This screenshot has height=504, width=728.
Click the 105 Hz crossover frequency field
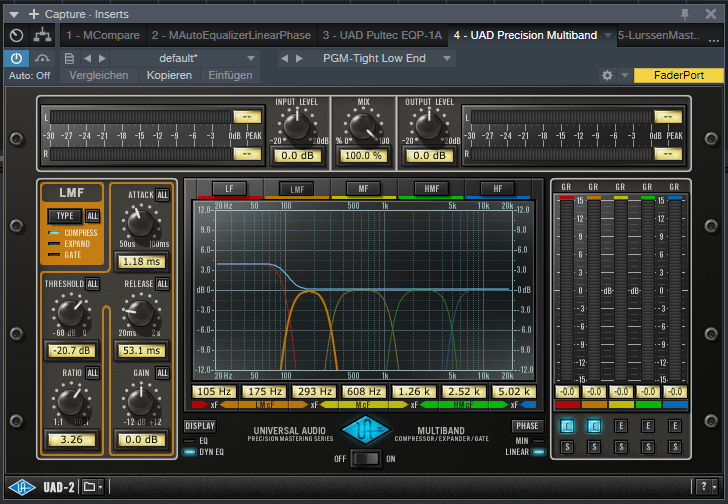[x=214, y=392]
